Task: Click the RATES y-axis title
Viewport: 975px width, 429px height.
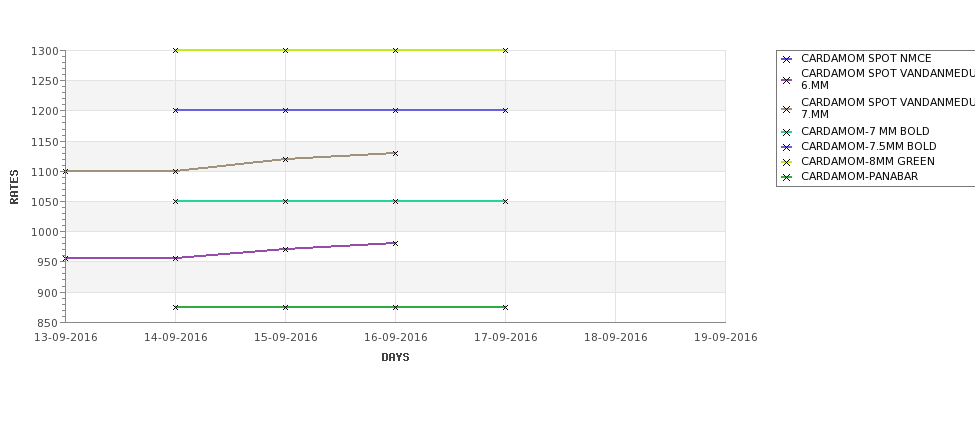Action: 14,187
